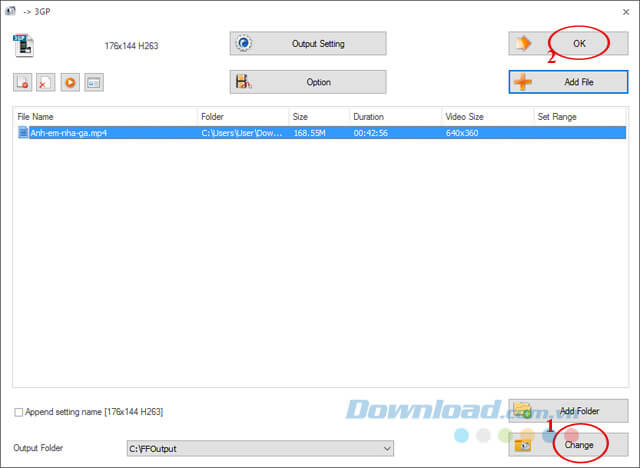Open the C:\FFOutput combo box
Viewport: 640px width, 468px height.
click(x=260, y=448)
